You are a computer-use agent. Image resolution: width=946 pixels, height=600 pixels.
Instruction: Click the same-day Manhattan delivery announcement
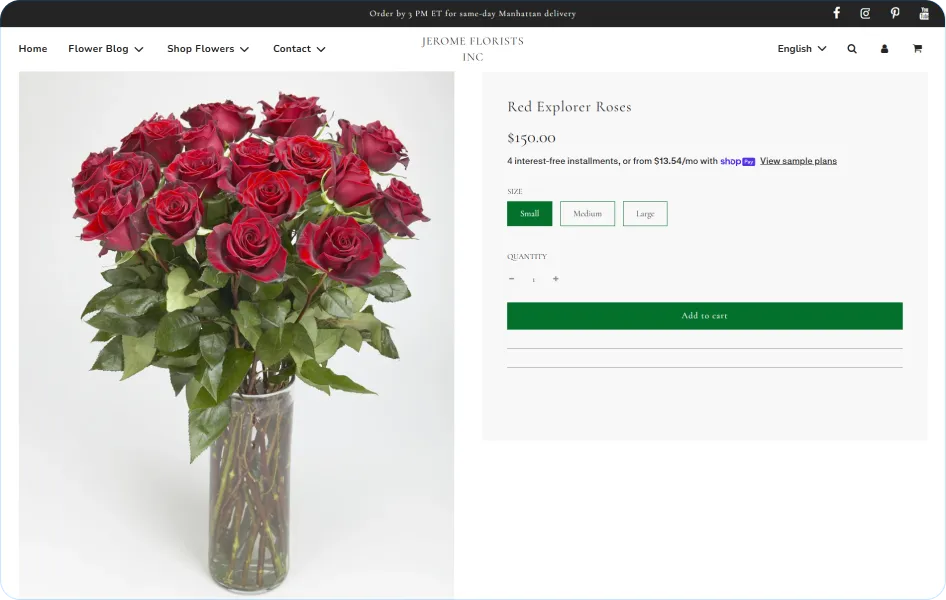(x=472, y=13)
